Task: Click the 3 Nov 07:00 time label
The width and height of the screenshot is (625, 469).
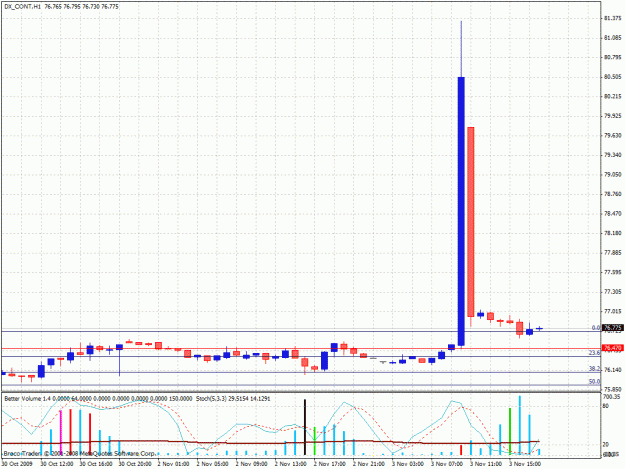Action: tap(447, 464)
